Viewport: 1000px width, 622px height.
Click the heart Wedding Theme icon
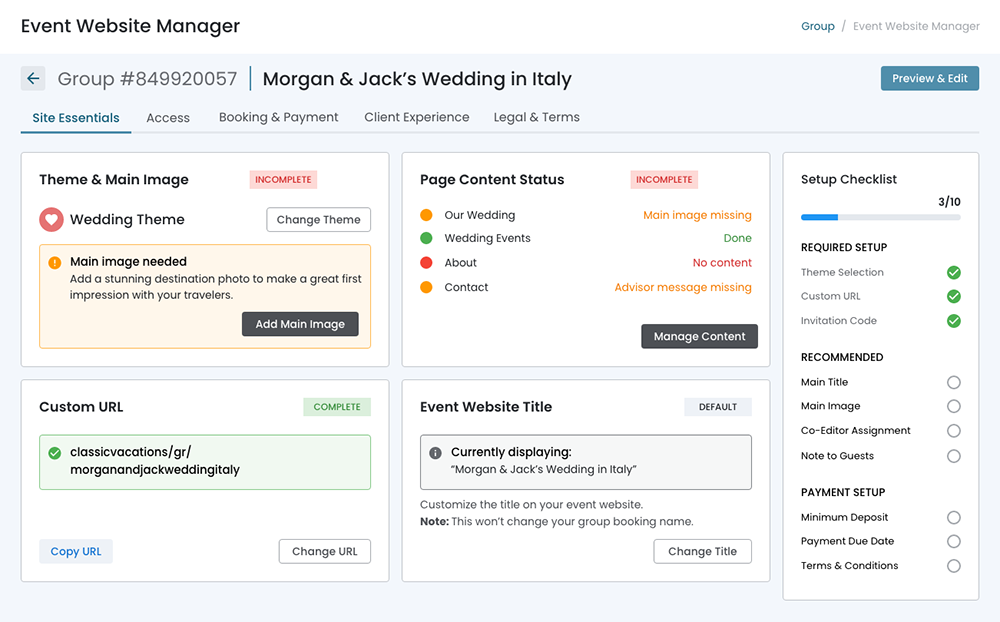pos(51,219)
